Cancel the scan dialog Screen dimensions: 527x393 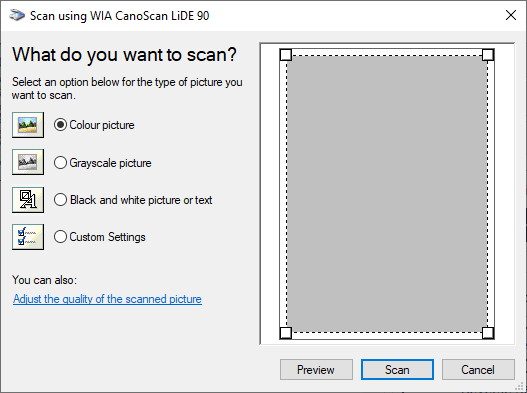[x=478, y=370]
